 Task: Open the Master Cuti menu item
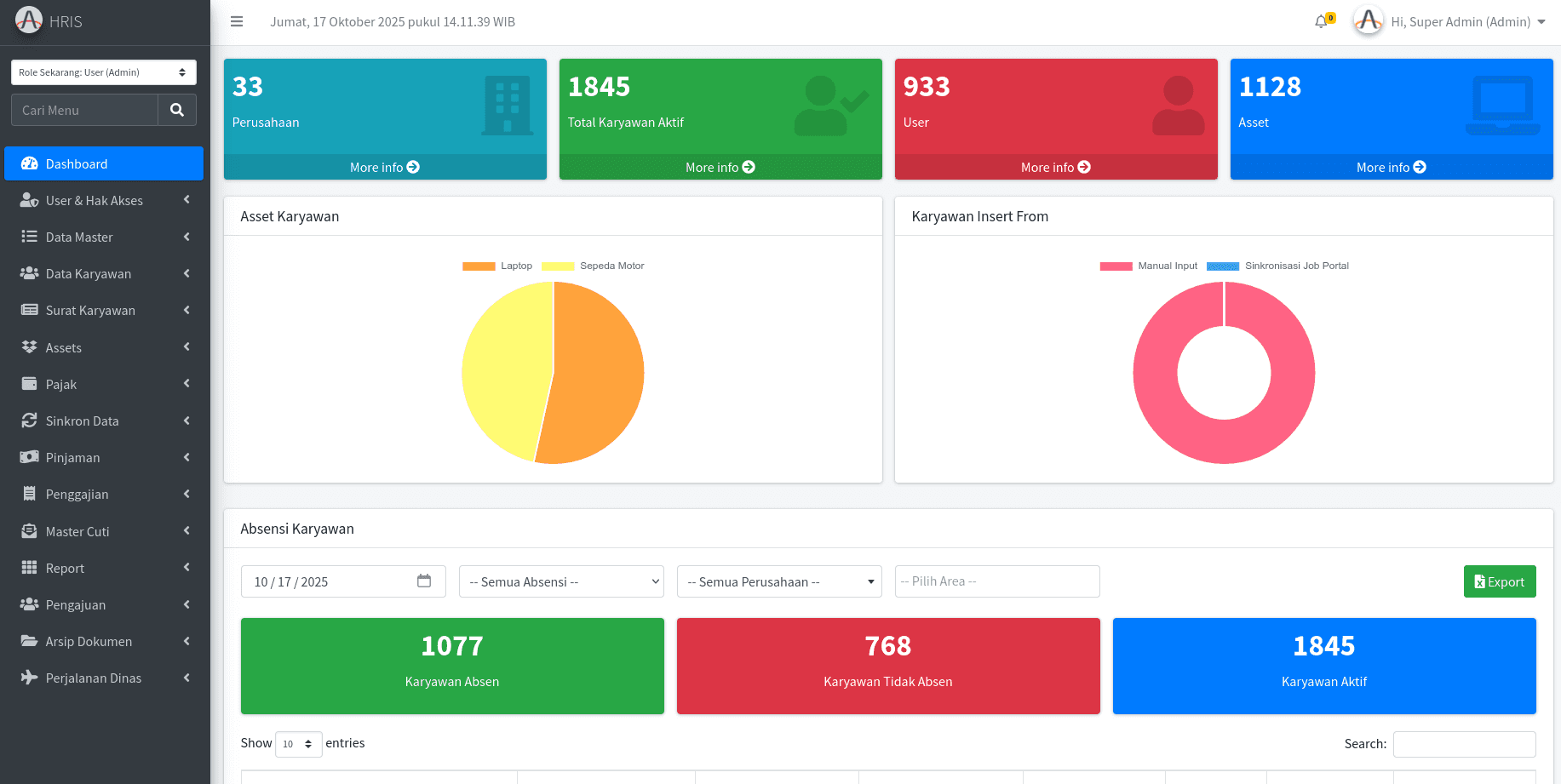104,531
